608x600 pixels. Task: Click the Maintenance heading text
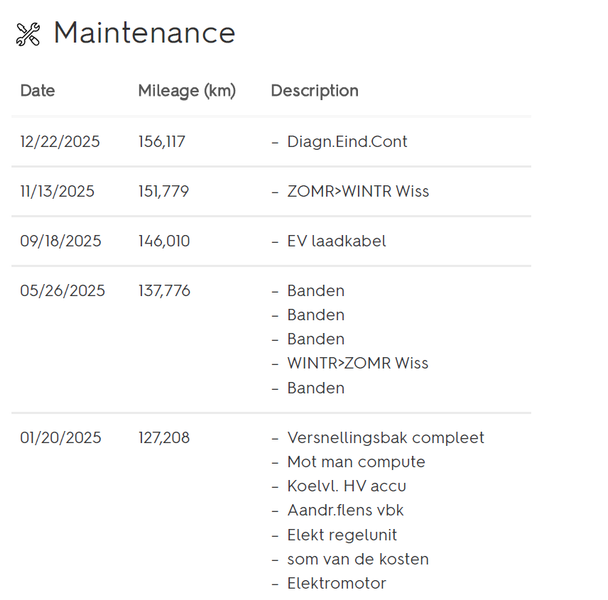tap(144, 33)
